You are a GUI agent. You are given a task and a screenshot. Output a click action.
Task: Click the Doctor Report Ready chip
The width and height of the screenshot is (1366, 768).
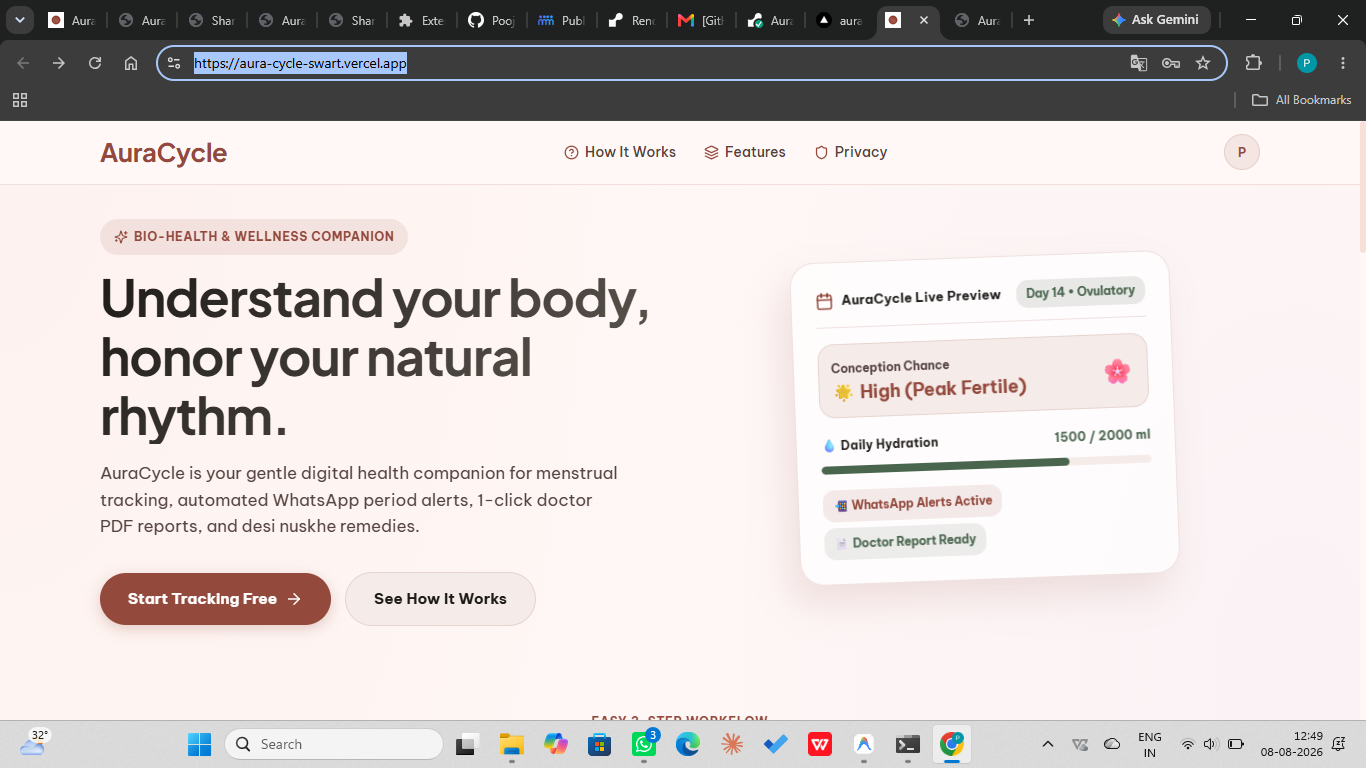pyautogui.click(x=906, y=541)
